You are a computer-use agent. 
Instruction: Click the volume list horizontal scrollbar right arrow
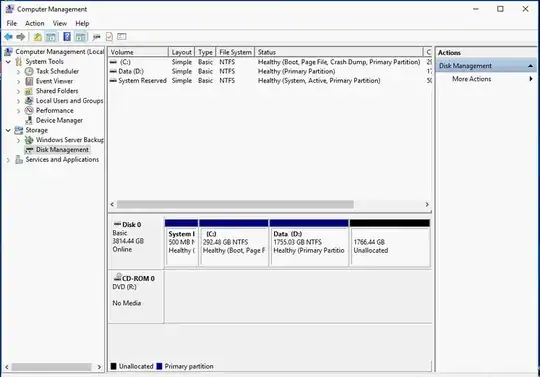(x=427, y=204)
